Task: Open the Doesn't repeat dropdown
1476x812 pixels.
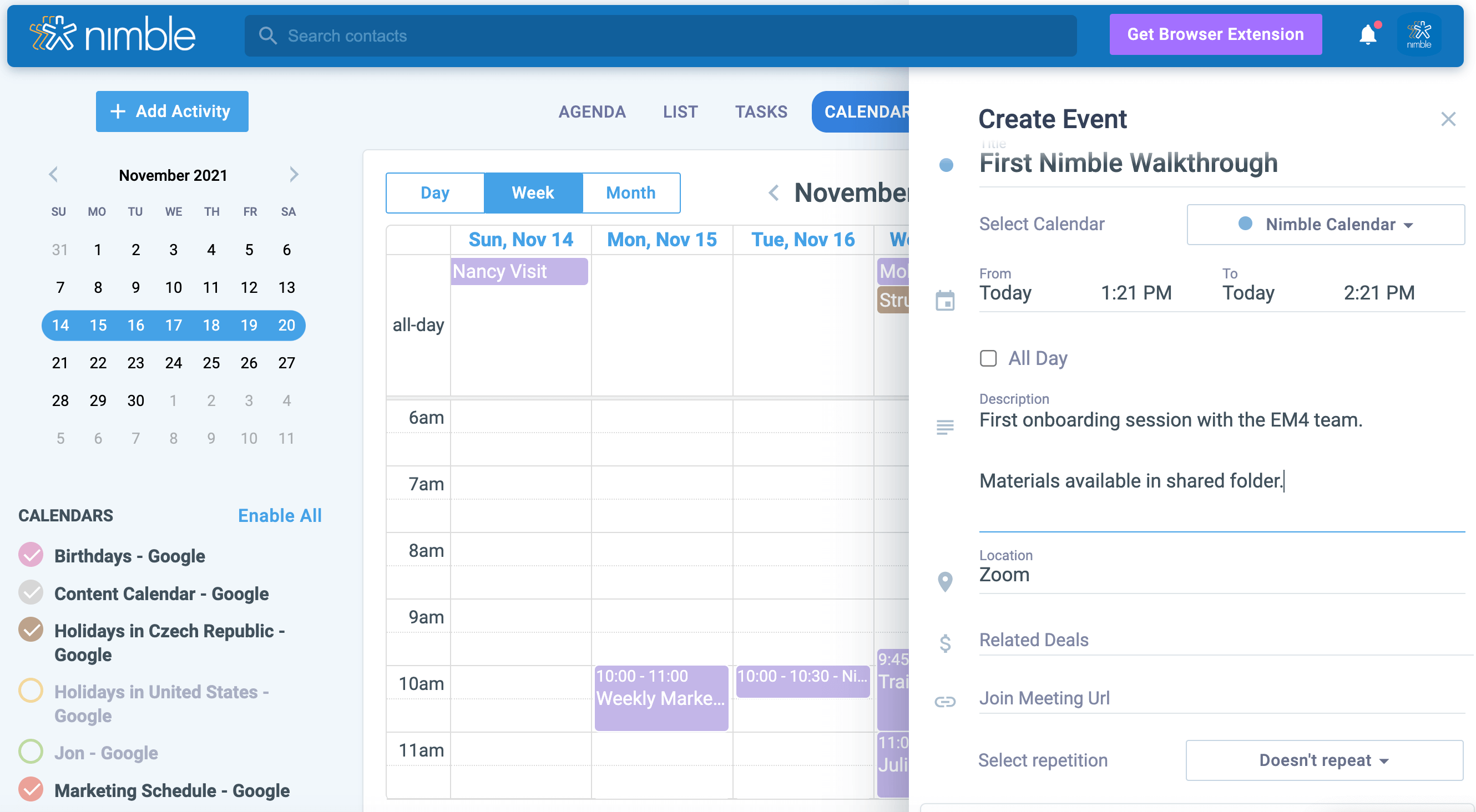Action: (1324, 760)
